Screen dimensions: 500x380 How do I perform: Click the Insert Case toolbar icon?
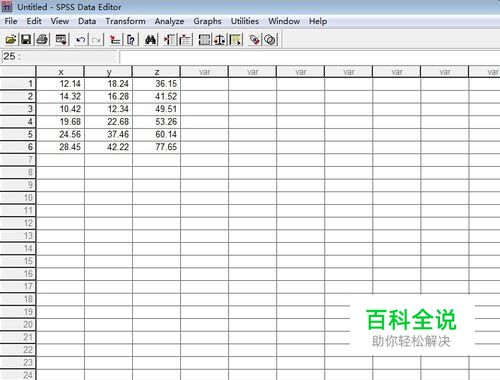[x=170, y=40]
